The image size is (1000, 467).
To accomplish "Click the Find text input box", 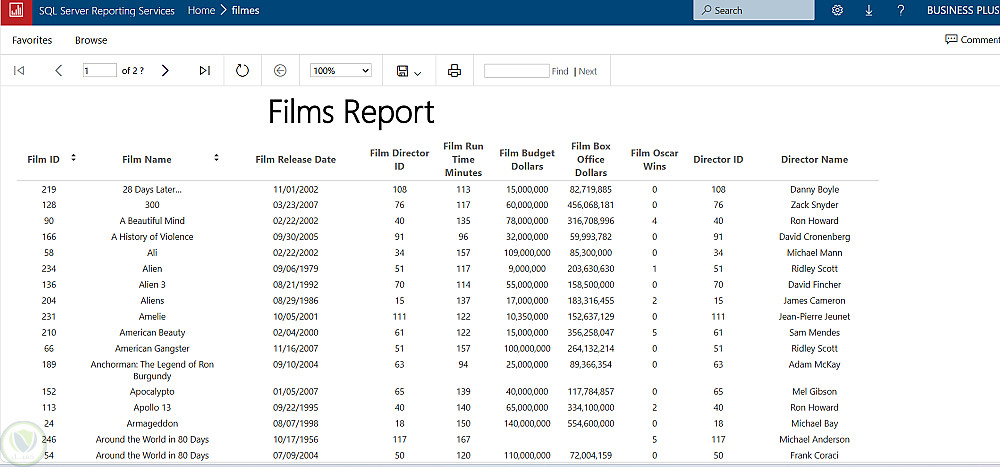I will point(516,71).
